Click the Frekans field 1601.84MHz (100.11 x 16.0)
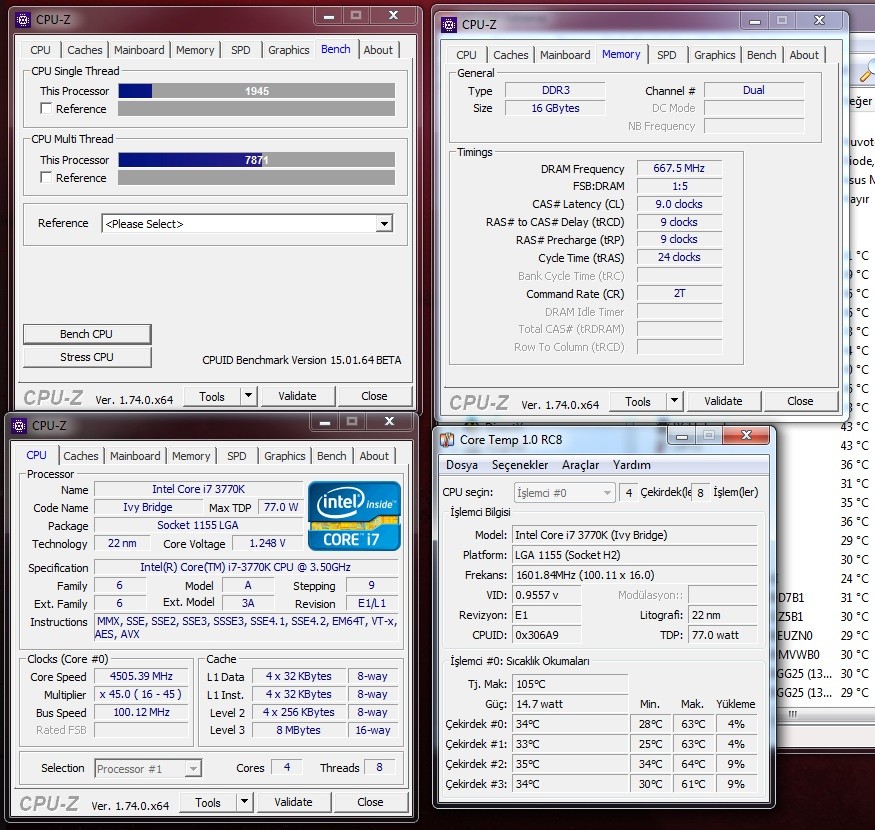The height and width of the screenshot is (830, 875). [634, 575]
